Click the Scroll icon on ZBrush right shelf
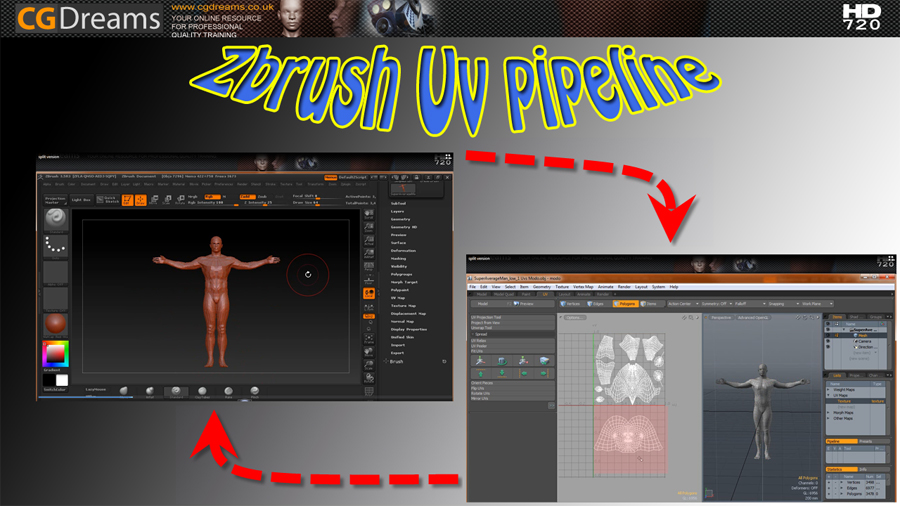The width and height of the screenshot is (900, 506). (368, 214)
